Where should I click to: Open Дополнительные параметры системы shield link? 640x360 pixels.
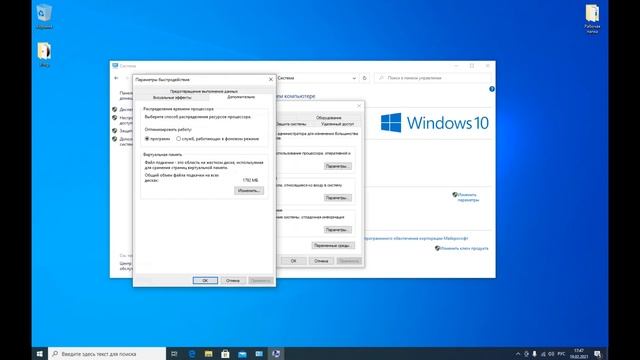pyautogui.click(x=122, y=141)
